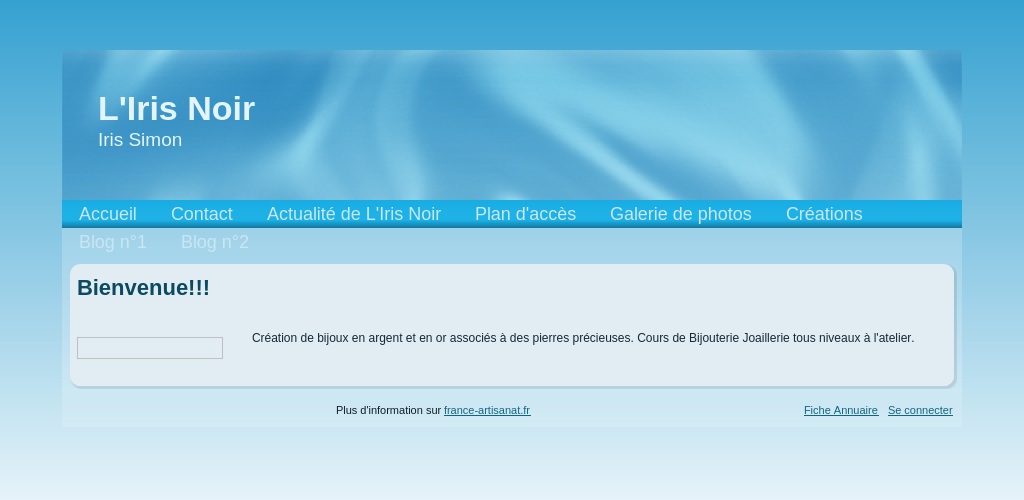Screen dimensions: 1024x500
Task: Open the Plan d'accès page
Action: click(x=525, y=214)
